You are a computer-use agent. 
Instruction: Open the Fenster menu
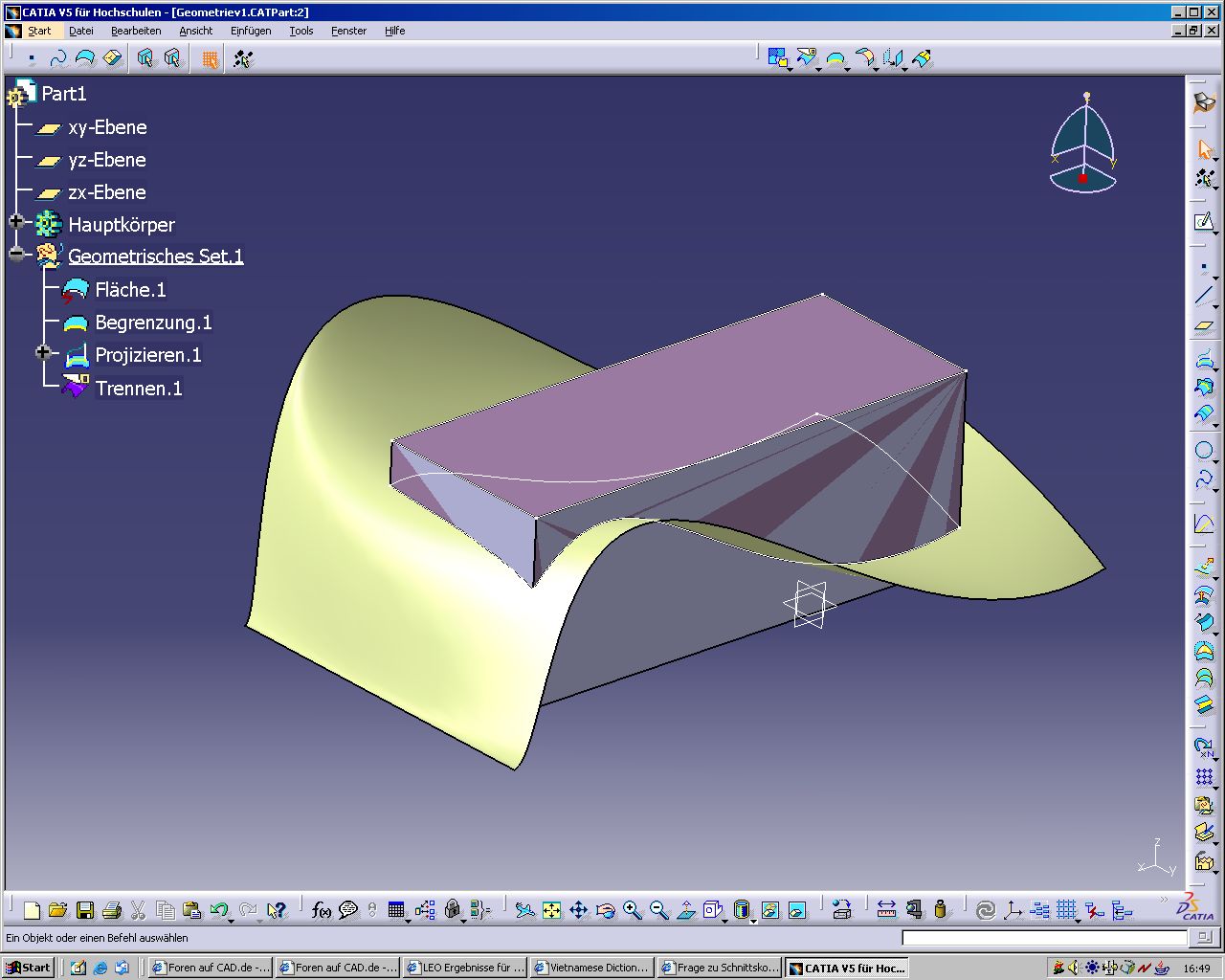point(348,31)
